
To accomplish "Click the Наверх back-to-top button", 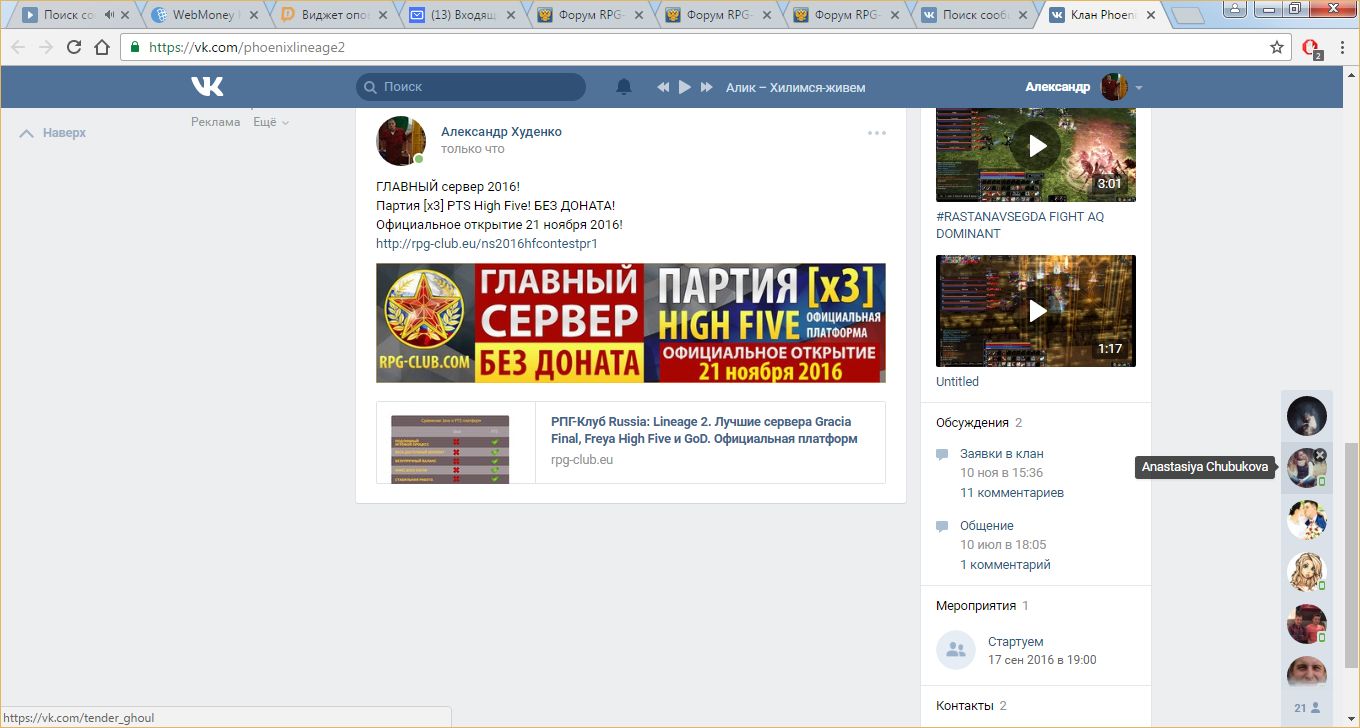I will click(x=53, y=133).
